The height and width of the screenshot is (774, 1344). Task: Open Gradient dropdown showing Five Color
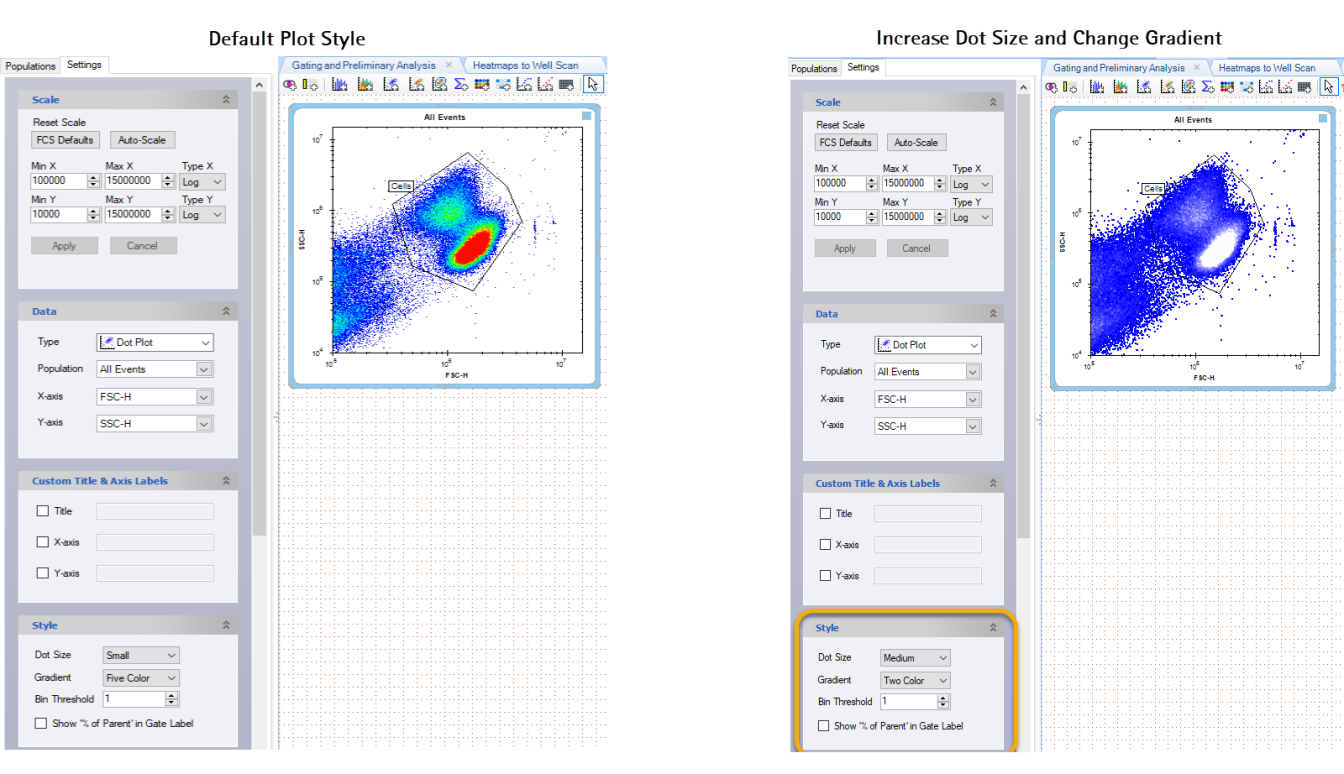(x=141, y=678)
